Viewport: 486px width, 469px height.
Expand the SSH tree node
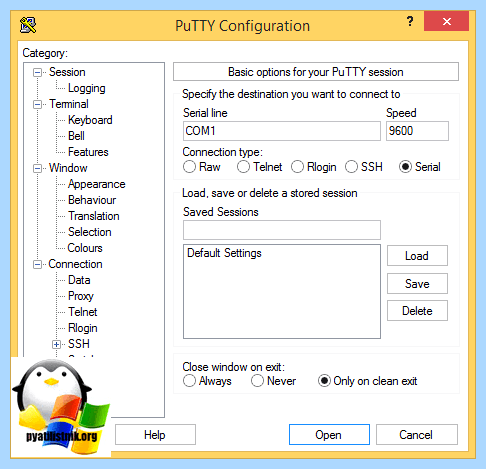coord(57,344)
